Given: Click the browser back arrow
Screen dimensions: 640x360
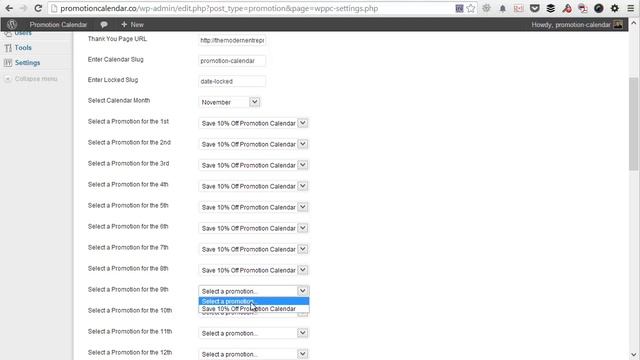Looking at the screenshot, I should [x=9, y=8].
